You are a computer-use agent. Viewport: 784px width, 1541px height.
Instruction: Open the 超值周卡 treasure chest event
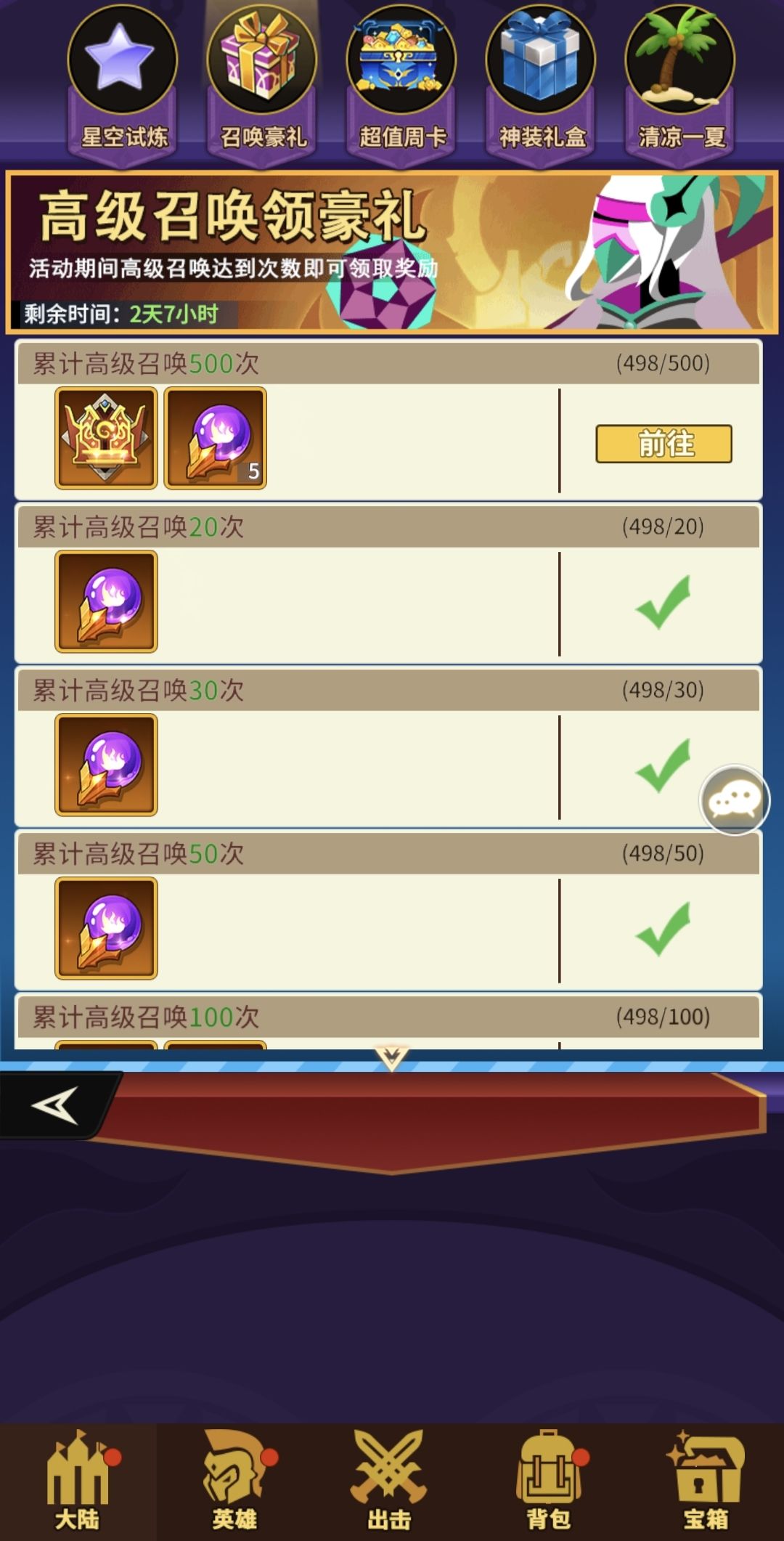coord(401,80)
